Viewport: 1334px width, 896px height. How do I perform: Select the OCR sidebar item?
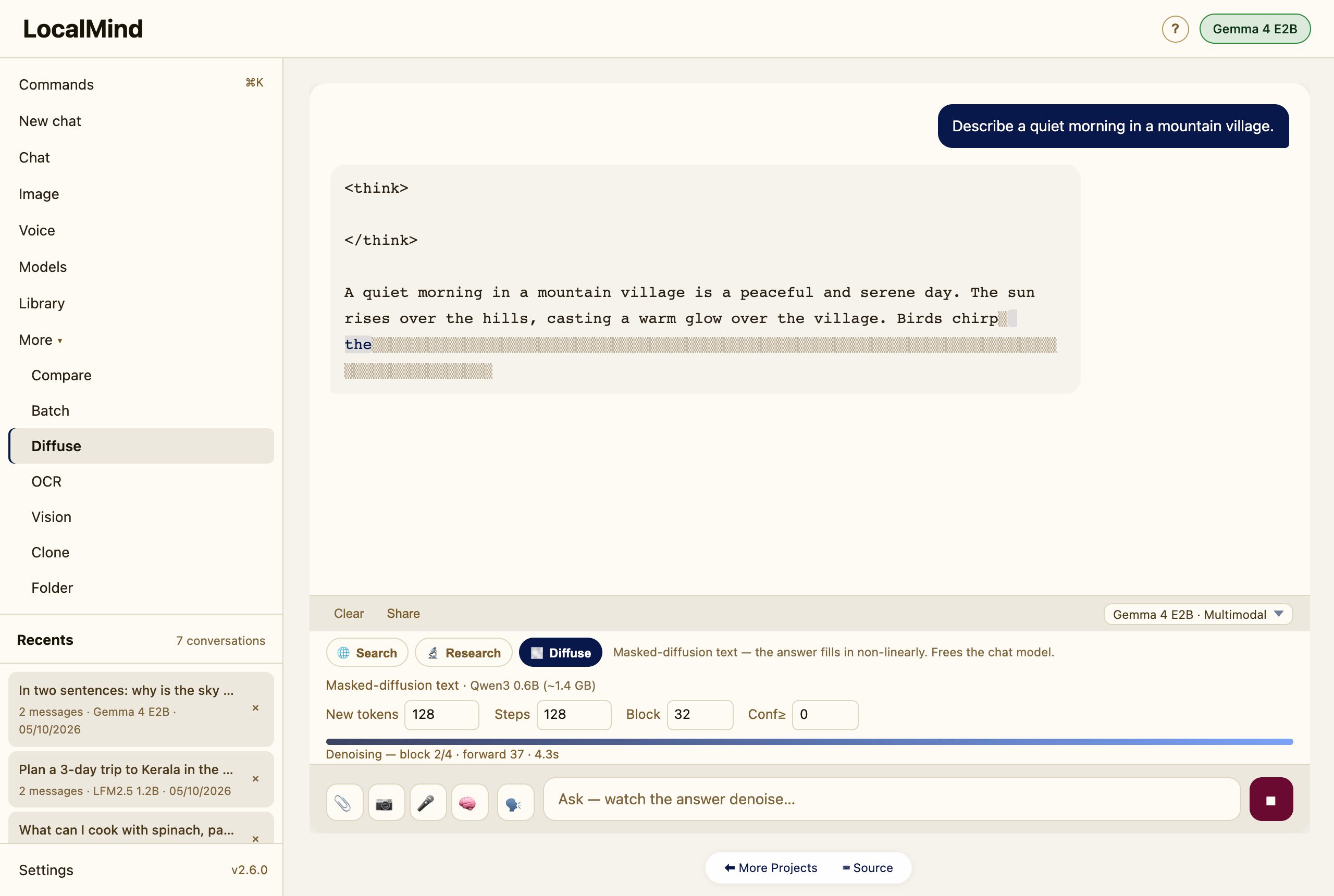point(141,482)
